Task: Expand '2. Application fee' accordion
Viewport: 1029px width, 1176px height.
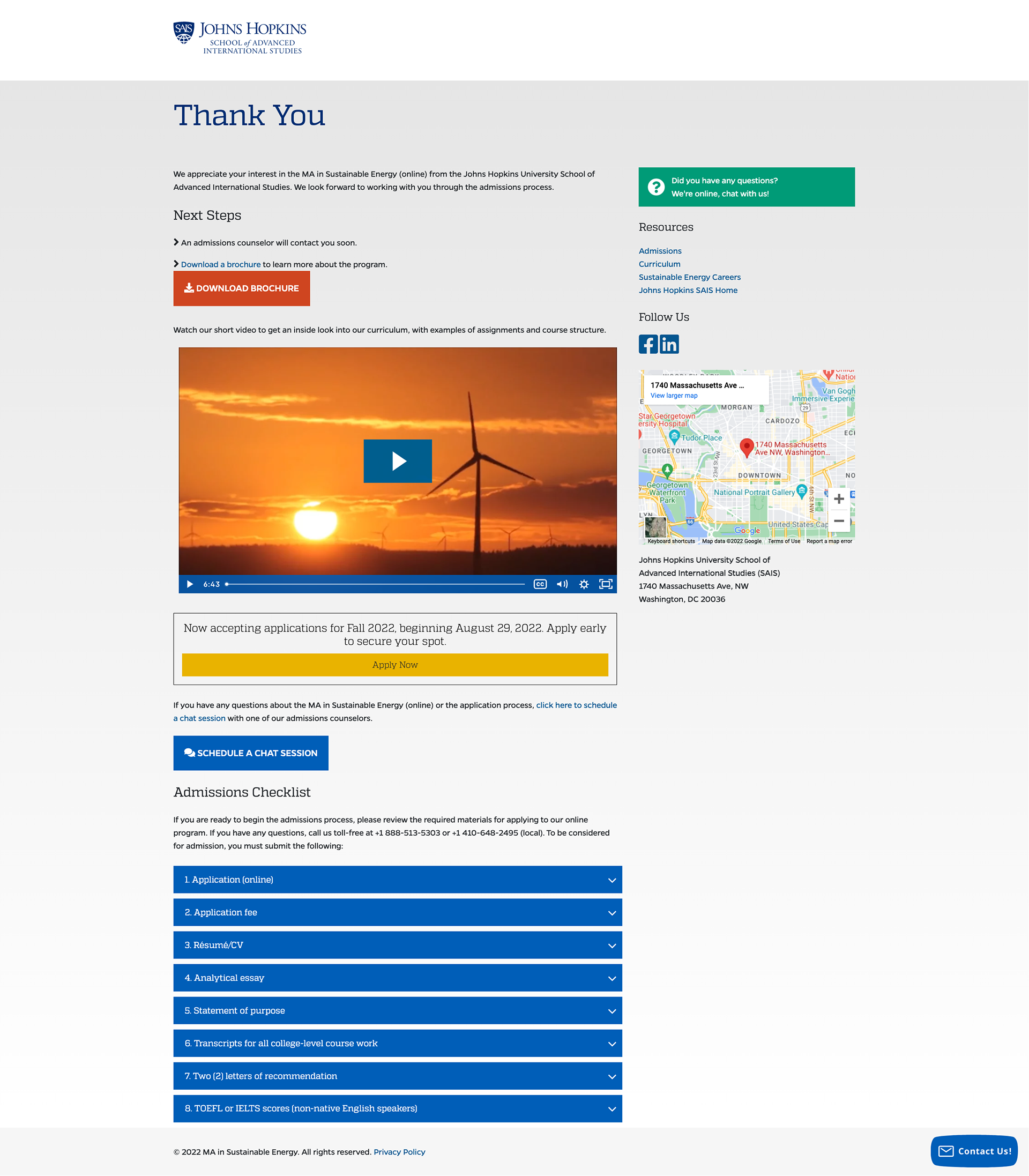Action: [397, 912]
